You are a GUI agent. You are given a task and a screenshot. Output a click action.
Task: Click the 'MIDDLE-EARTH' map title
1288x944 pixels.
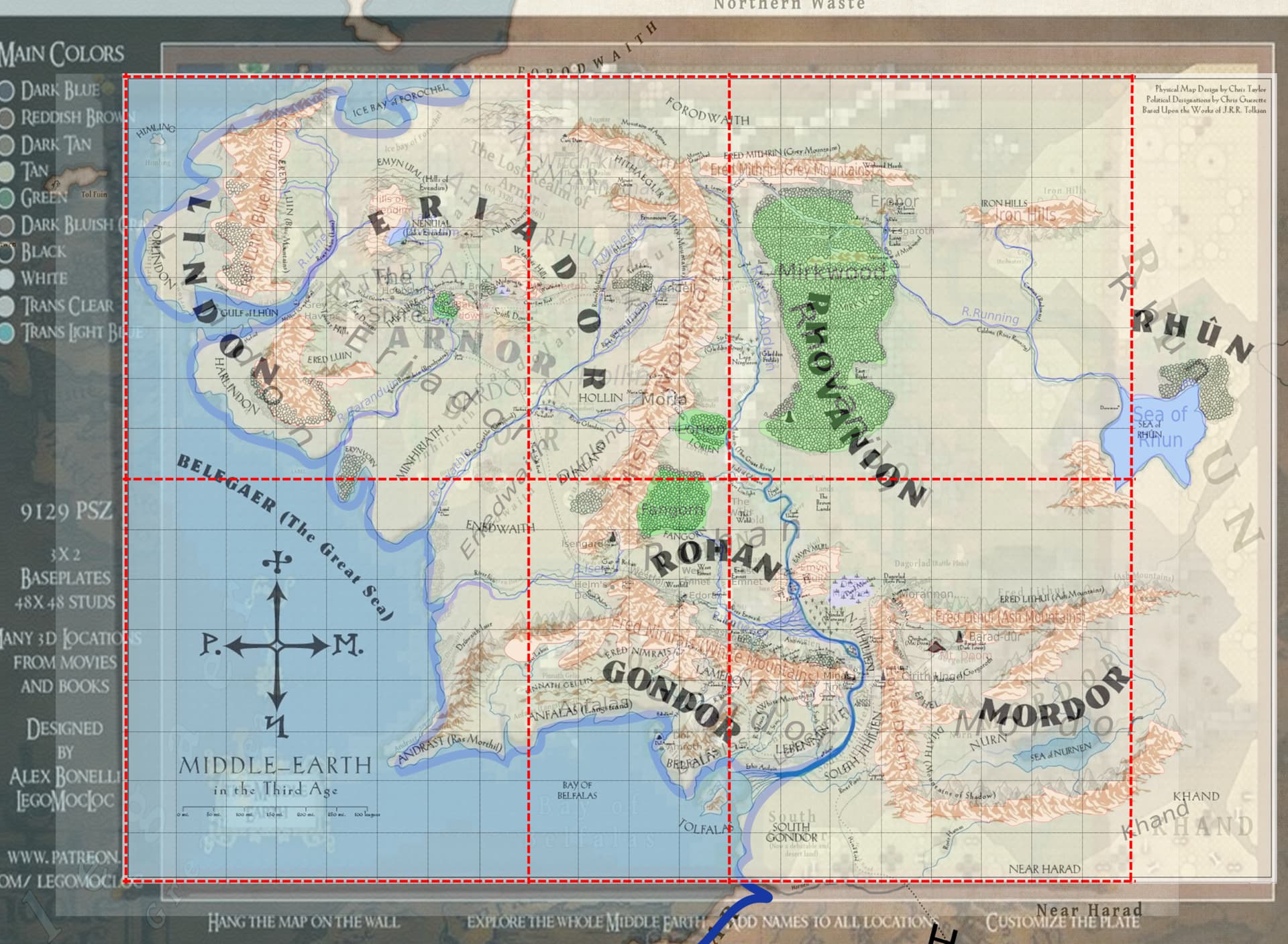point(275,766)
